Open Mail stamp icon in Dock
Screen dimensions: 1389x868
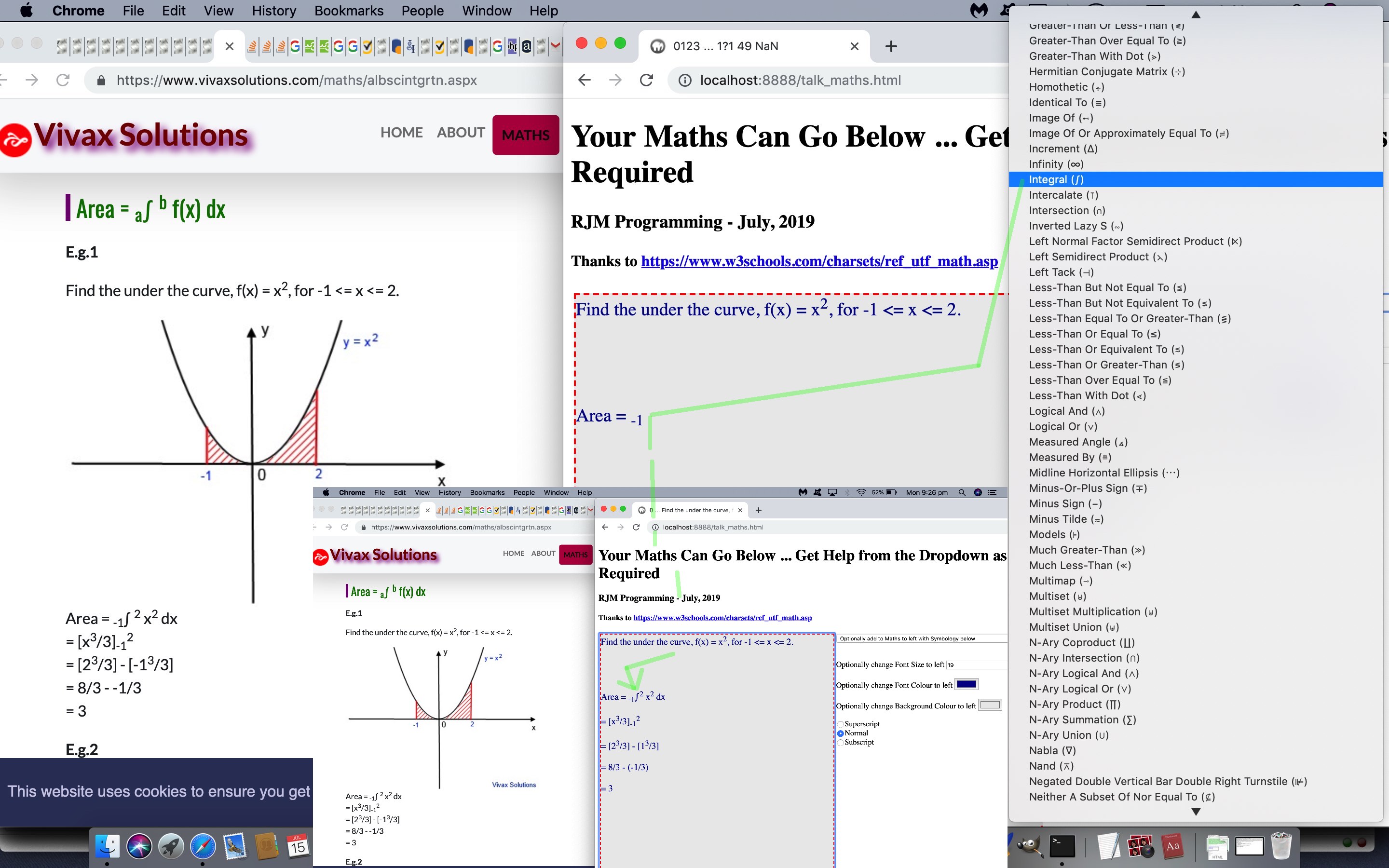coord(235,846)
